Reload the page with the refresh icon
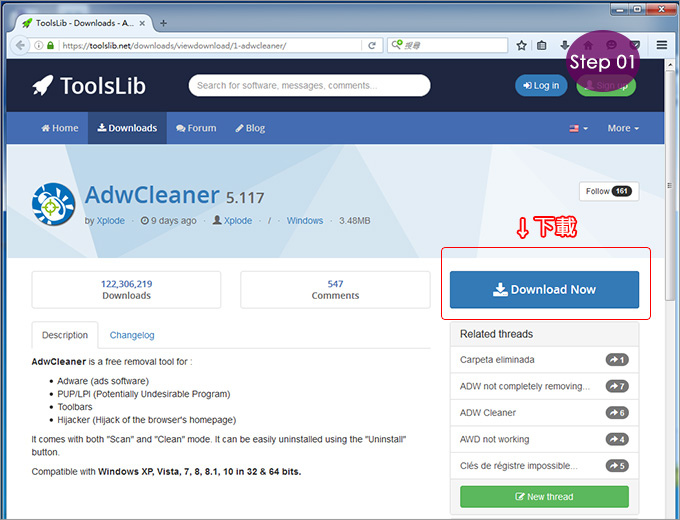The image size is (680, 520). [372, 45]
